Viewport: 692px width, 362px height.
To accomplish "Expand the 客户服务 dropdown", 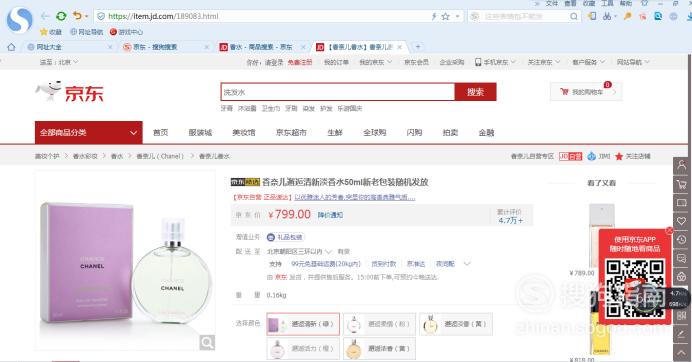I will (x=589, y=62).
